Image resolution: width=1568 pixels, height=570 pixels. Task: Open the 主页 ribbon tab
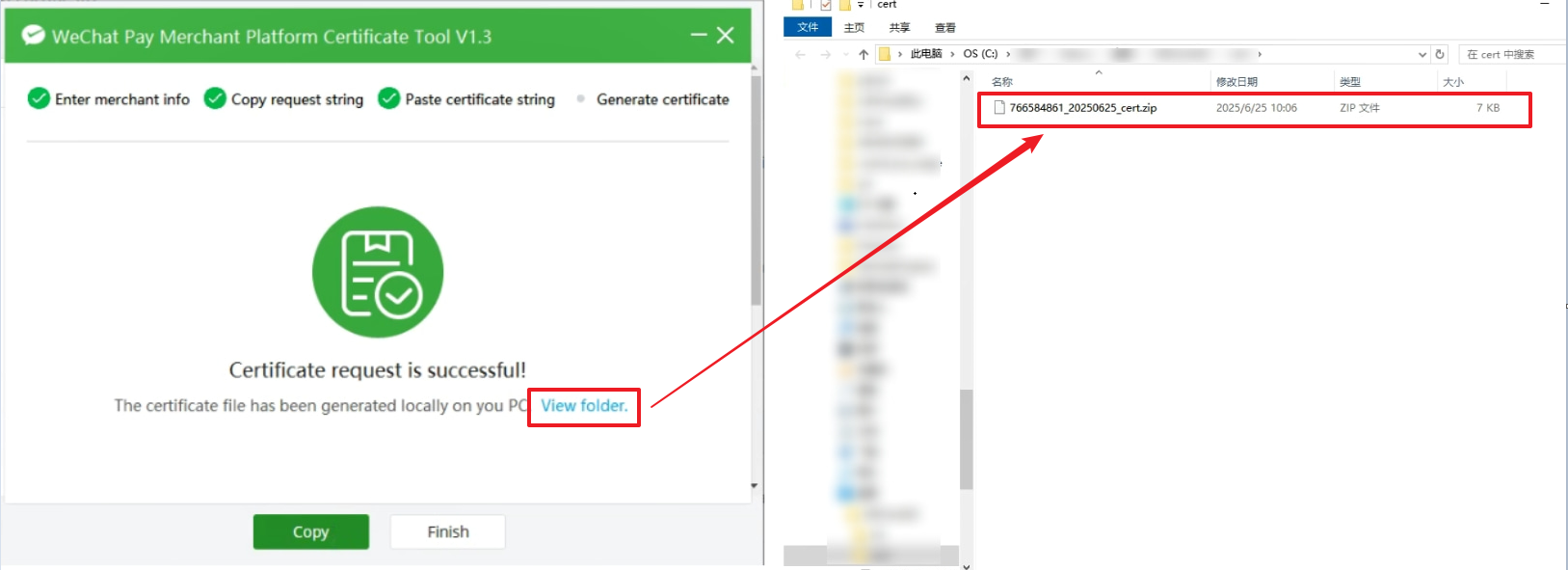[854, 28]
